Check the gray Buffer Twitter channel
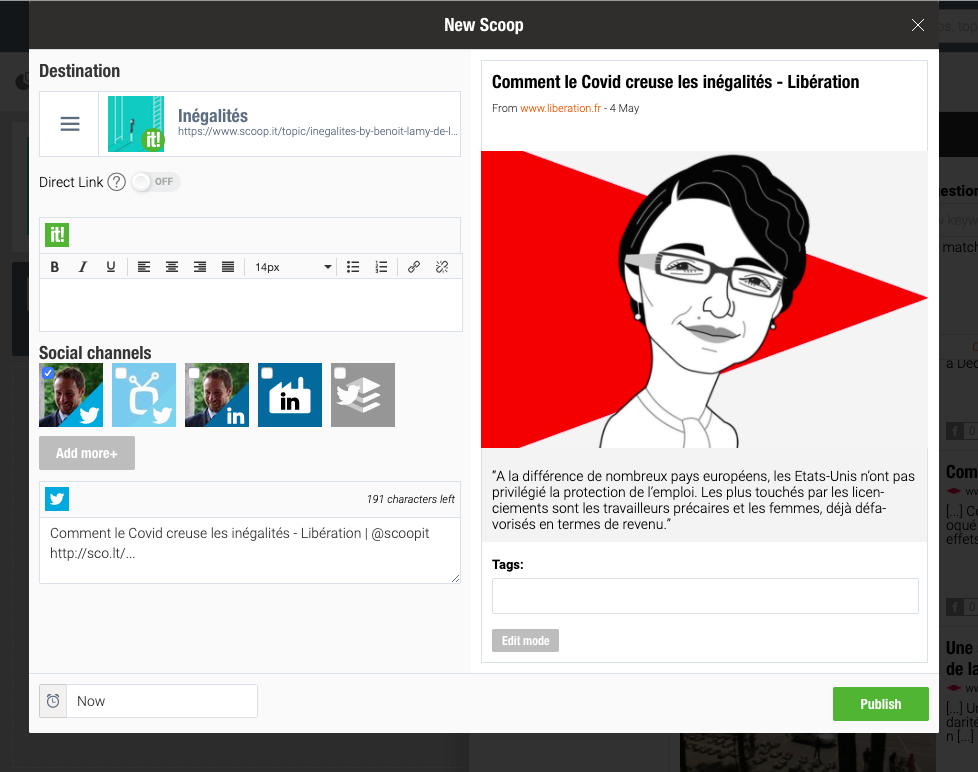This screenshot has height=772, width=978. (x=340, y=373)
